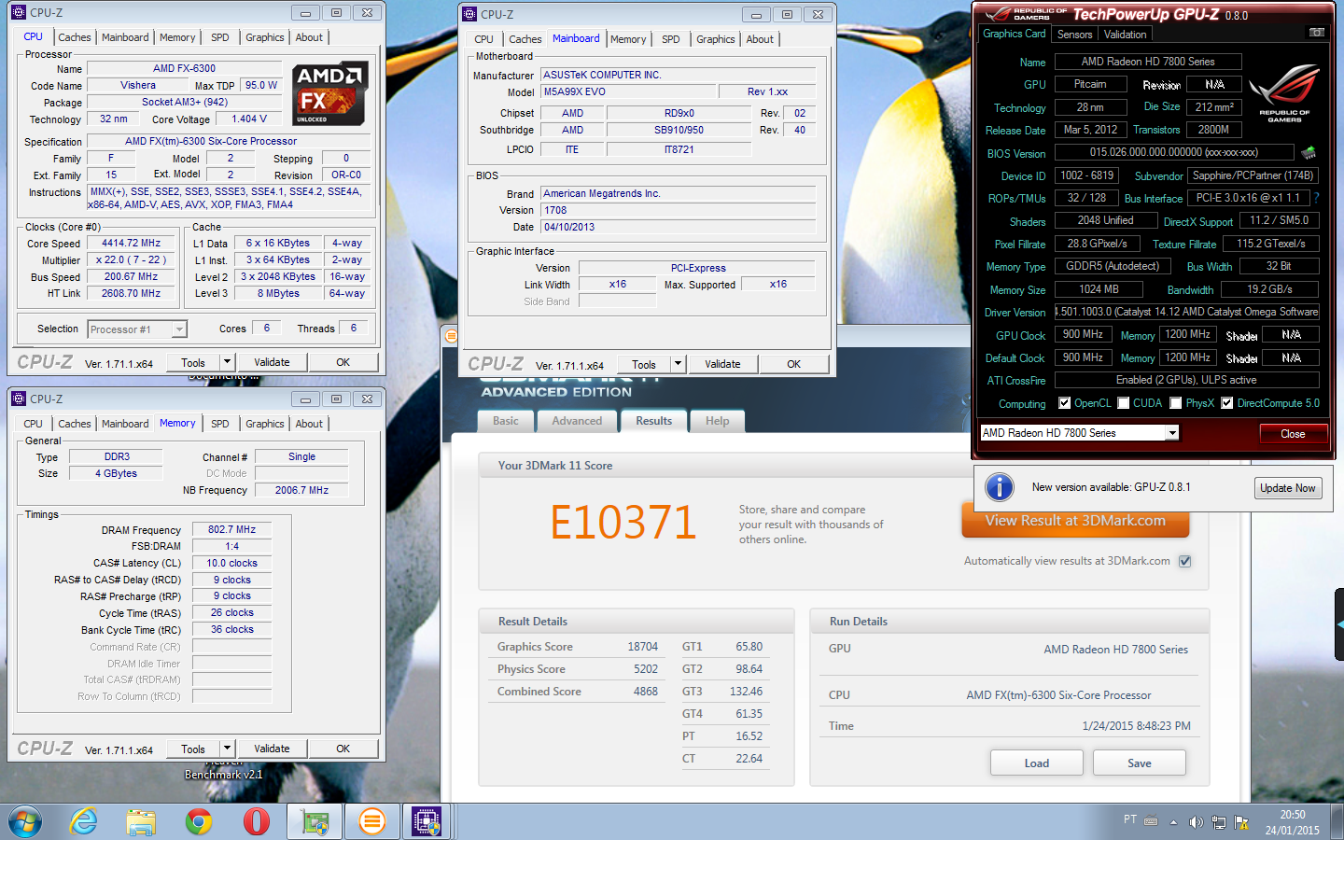This screenshot has height=896, width=1344.
Task: Open the volume speaker icon in system tray
Action: (x=1196, y=822)
